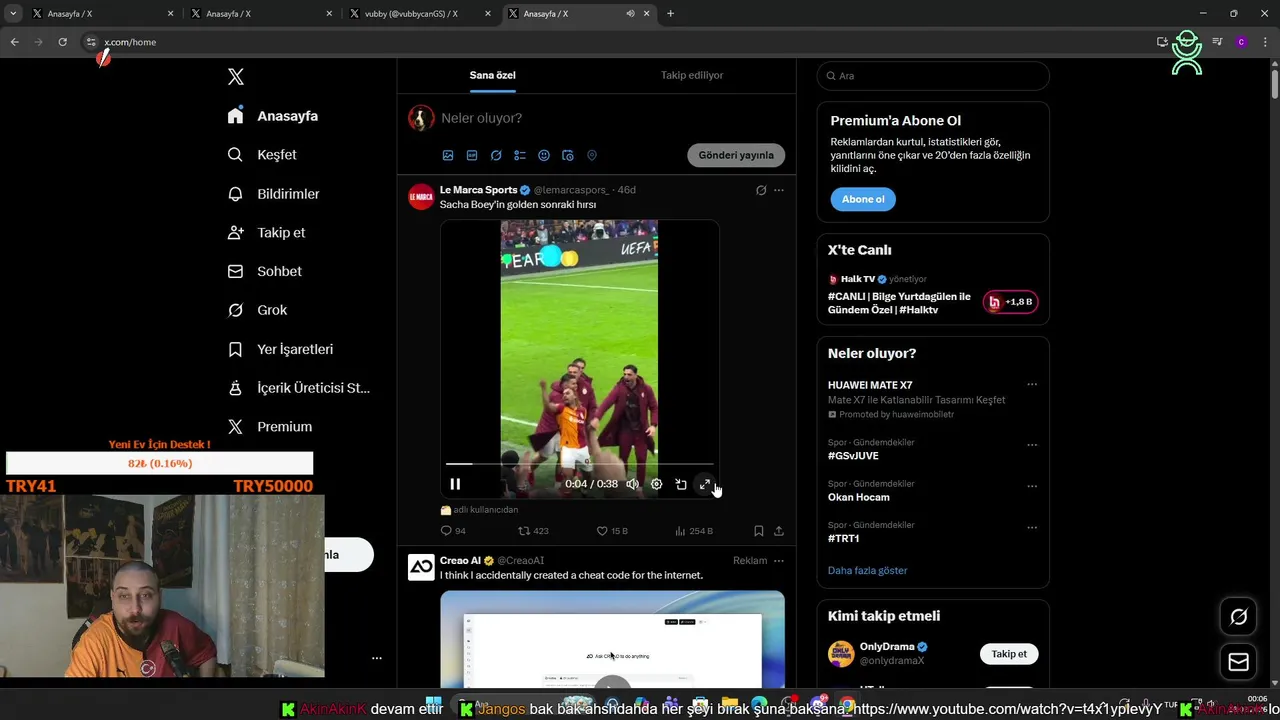The image size is (1280, 720).
Task: Open the Okan Hocam trending topic
Action: (x=858, y=497)
